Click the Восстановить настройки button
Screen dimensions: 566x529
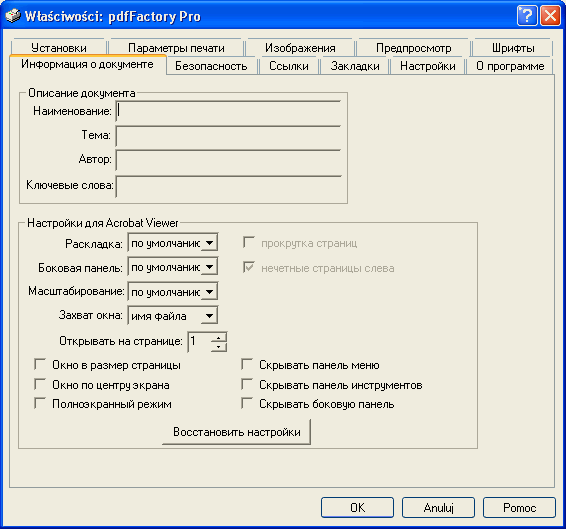(x=236, y=432)
